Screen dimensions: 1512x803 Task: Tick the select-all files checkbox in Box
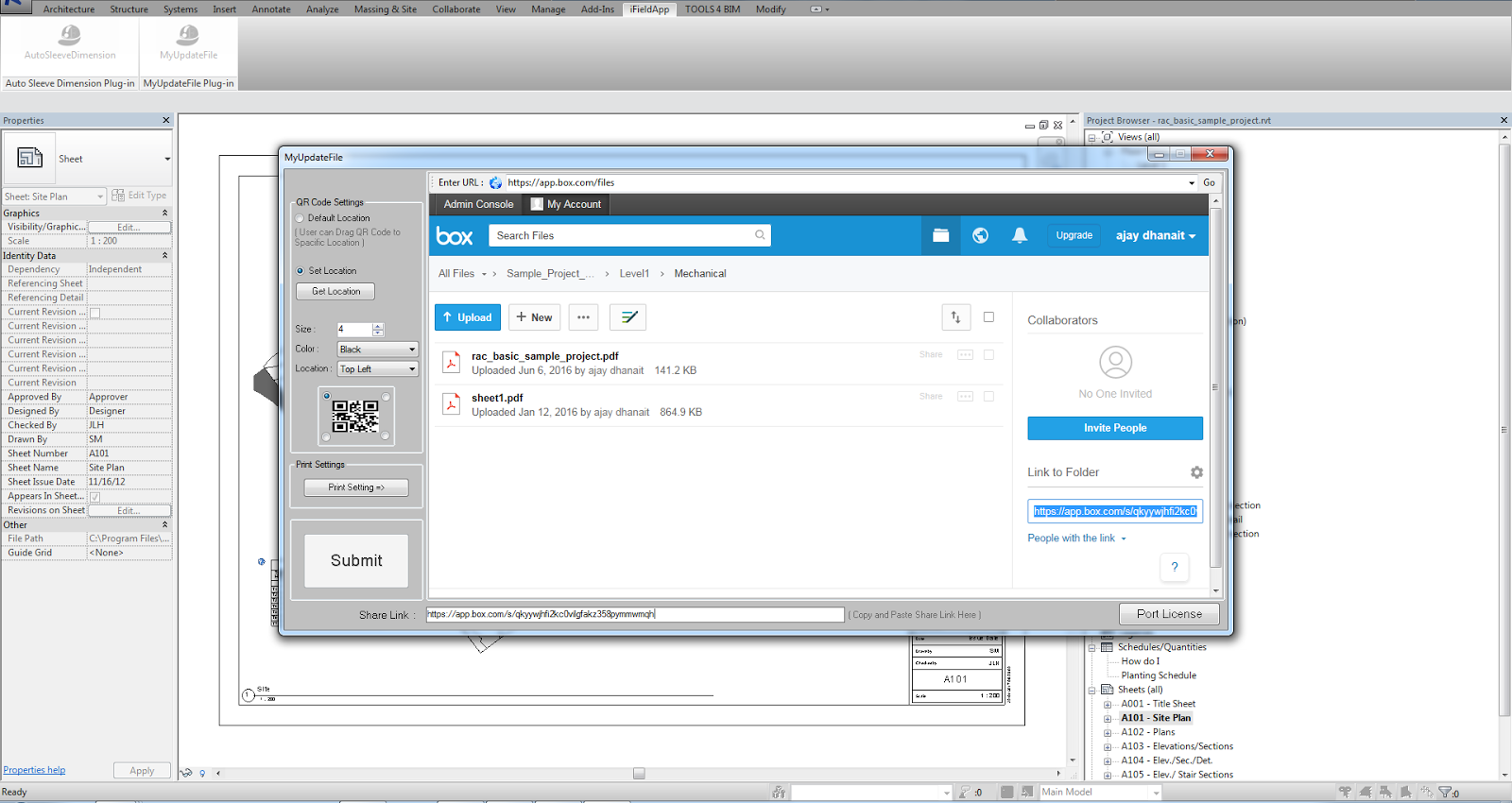tap(988, 317)
